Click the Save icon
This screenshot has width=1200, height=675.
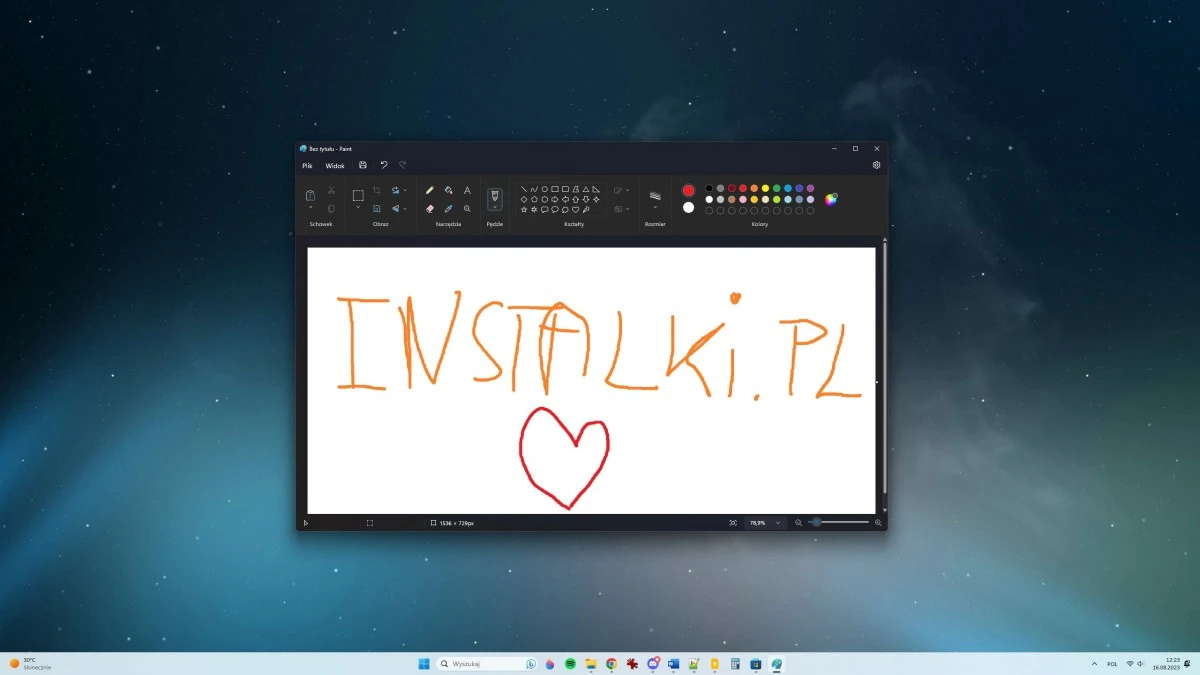[x=362, y=165]
